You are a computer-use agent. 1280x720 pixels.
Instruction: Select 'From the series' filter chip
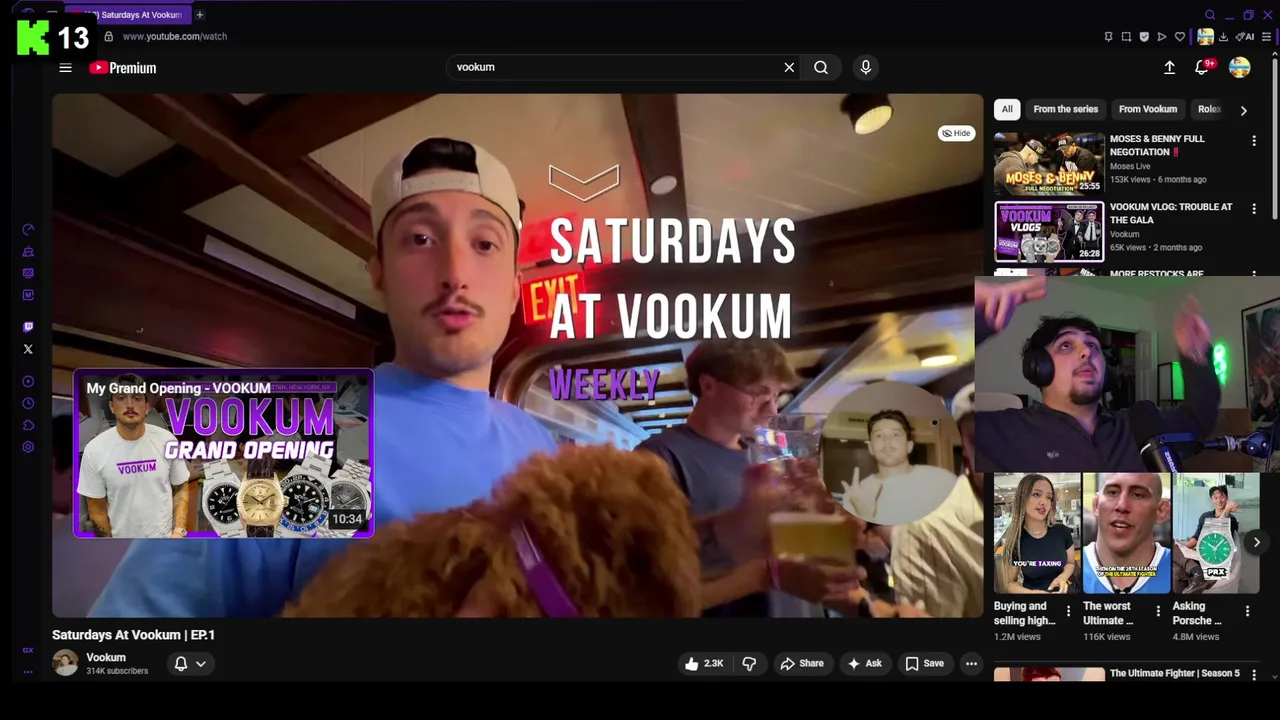(1065, 109)
